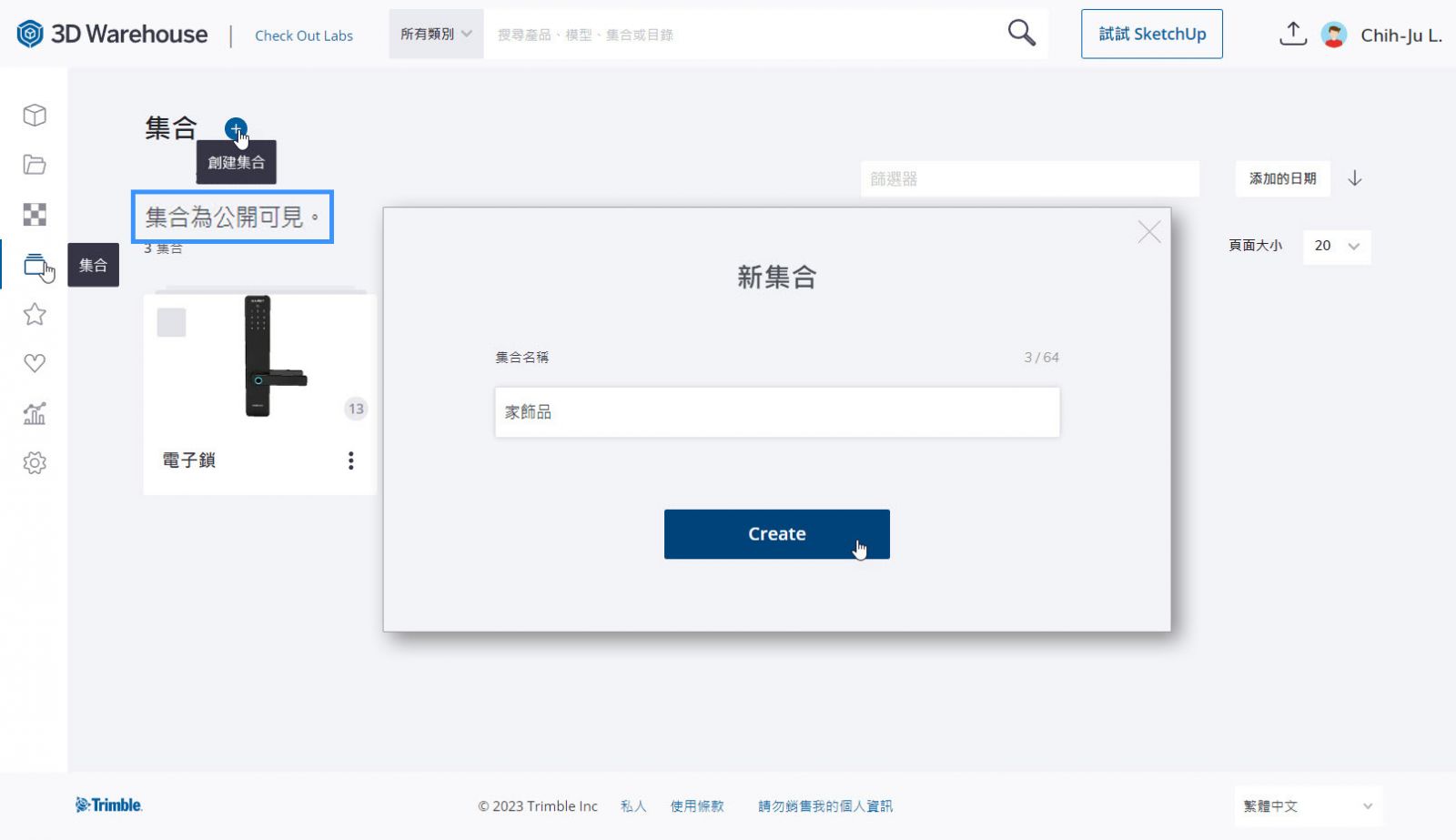Click the 試試 SketchUp button
This screenshot has height=840, width=1456.
1152,35
